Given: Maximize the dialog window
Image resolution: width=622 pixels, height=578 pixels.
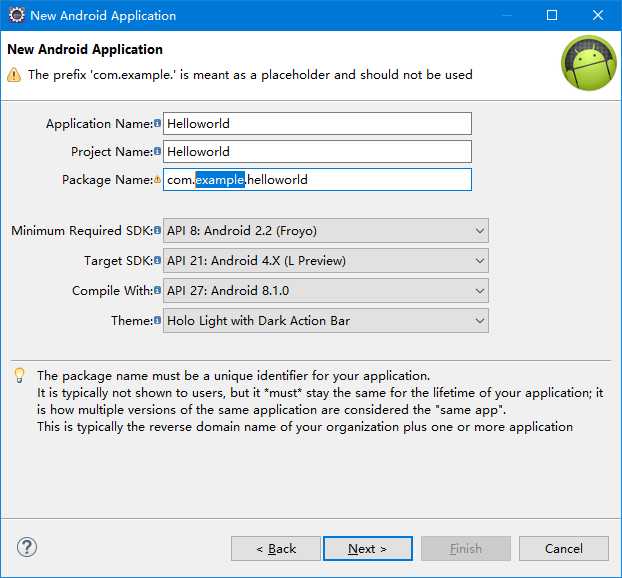Looking at the screenshot, I should (552, 15).
